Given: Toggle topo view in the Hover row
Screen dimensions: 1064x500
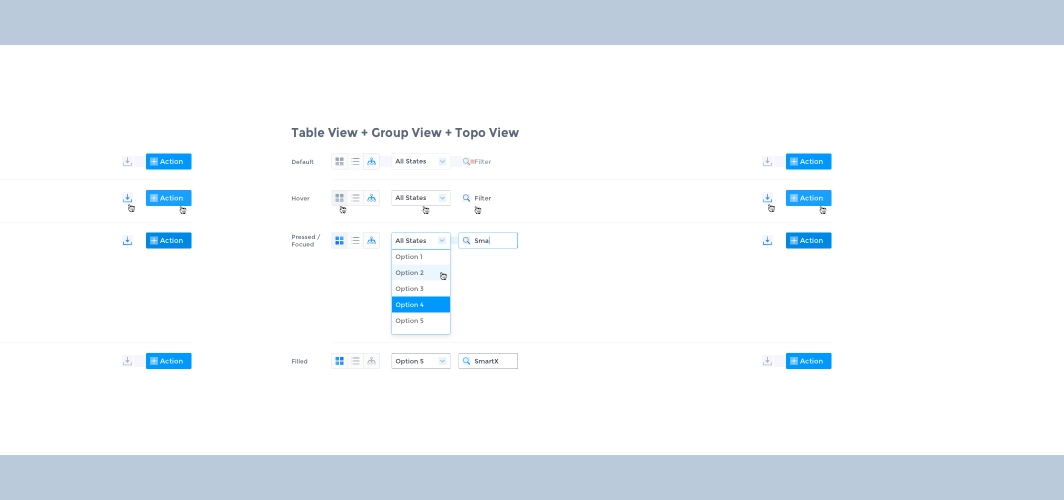Looking at the screenshot, I should point(371,198).
